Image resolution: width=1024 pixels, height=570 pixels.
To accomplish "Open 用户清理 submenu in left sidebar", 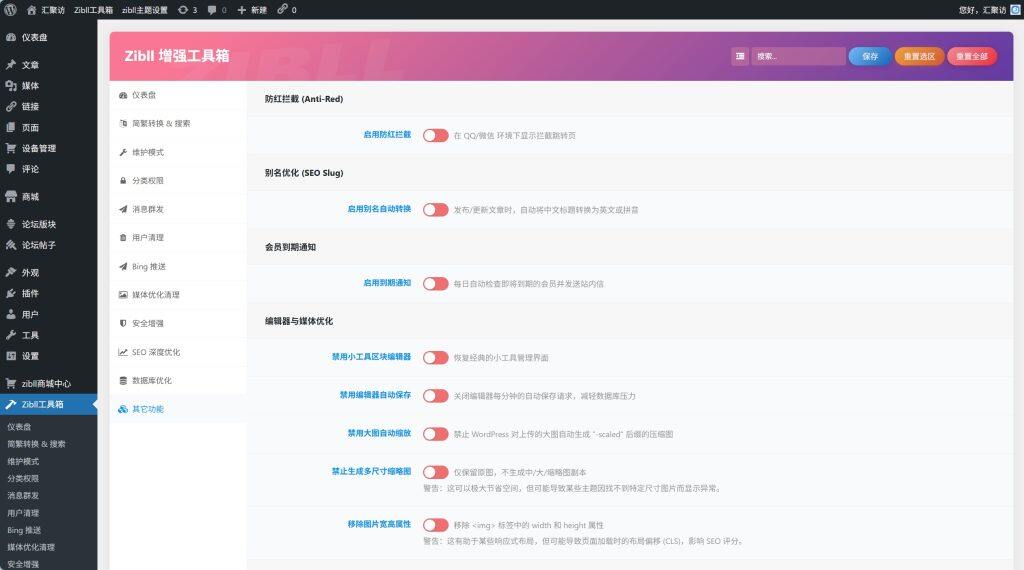I will point(23,513).
